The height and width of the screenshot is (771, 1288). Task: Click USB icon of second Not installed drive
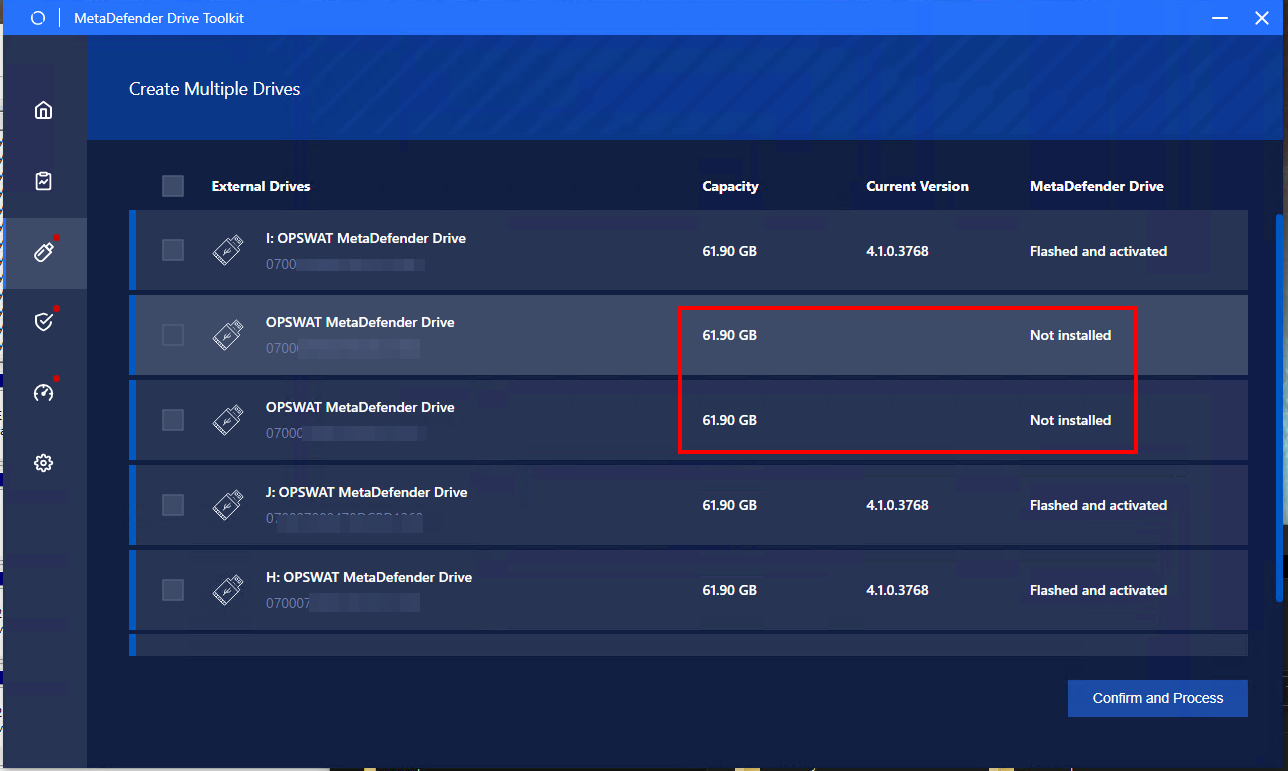[228, 420]
